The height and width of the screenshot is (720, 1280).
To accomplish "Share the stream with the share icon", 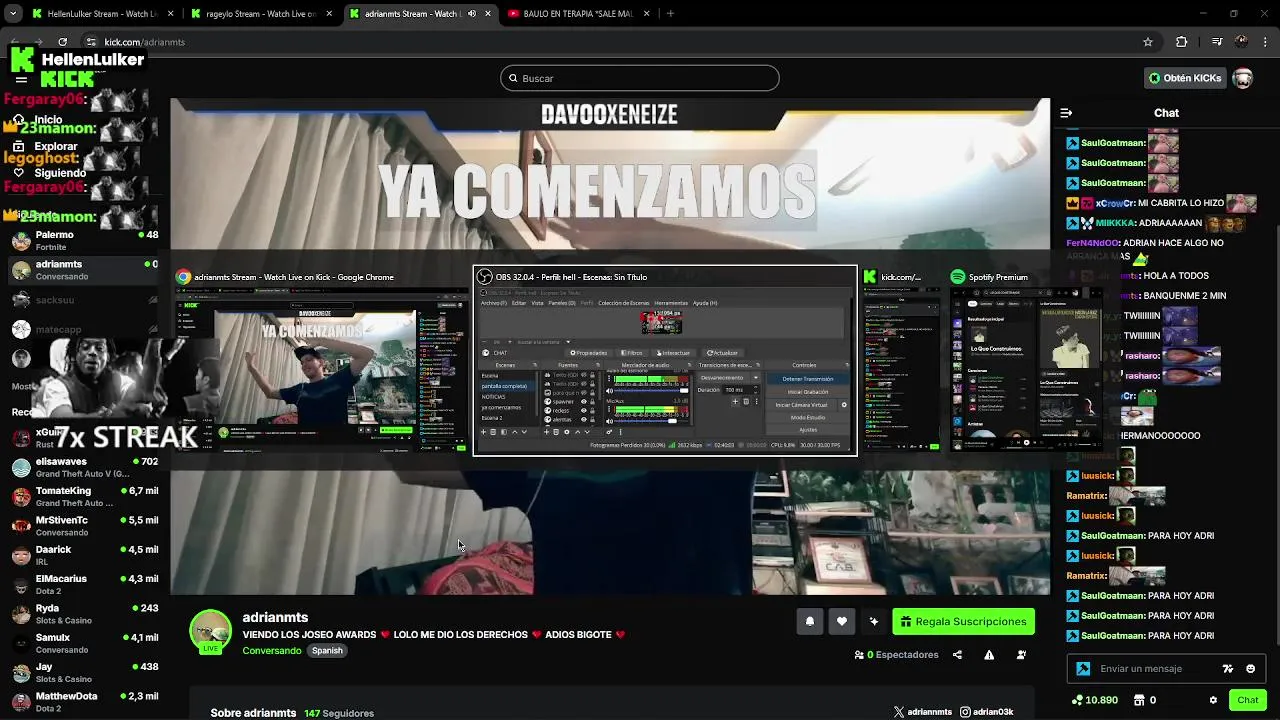I will coord(957,655).
